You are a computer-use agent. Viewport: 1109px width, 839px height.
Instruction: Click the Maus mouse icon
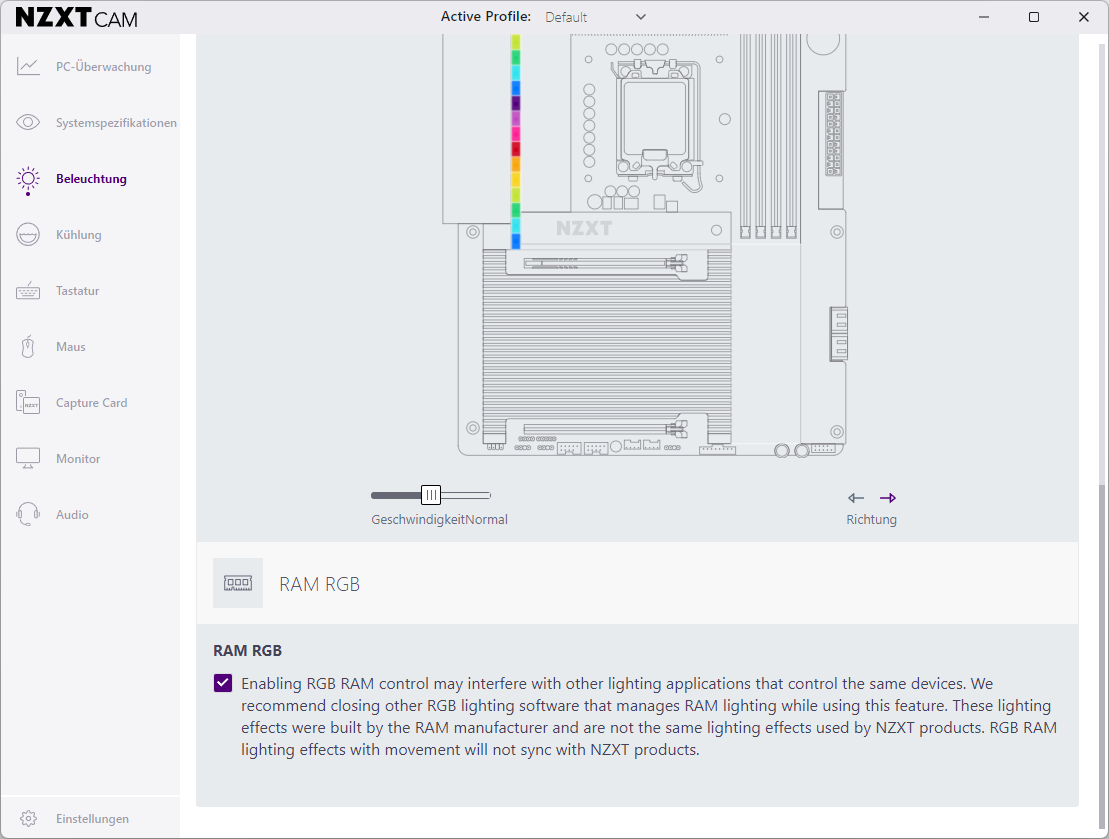click(28, 347)
